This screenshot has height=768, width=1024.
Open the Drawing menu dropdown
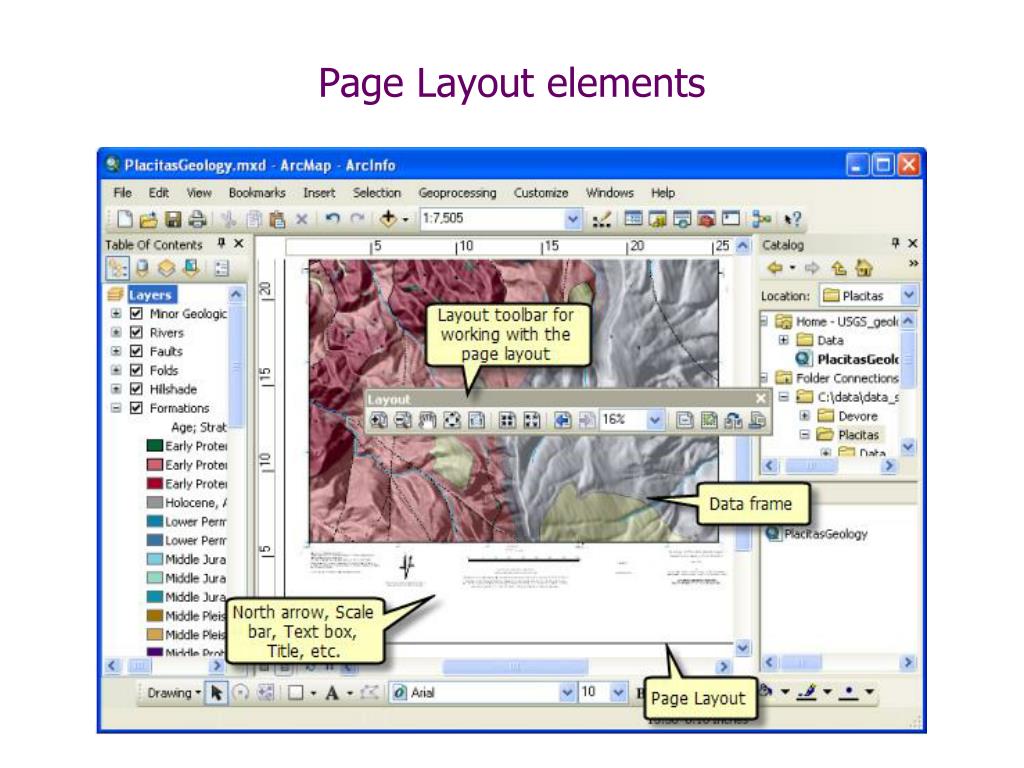click(174, 693)
